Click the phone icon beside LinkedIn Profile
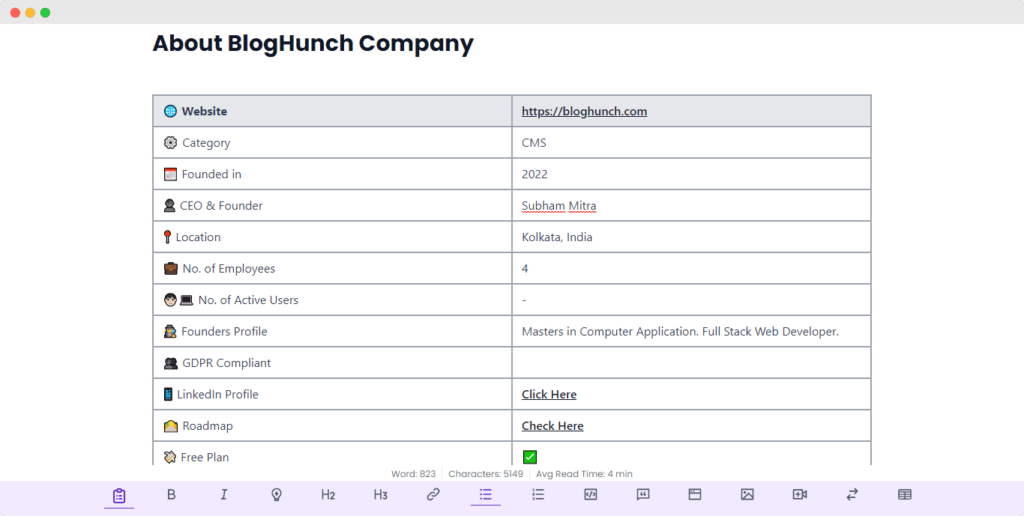Screen dimensions: 1024x516 pyautogui.click(x=168, y=394)
